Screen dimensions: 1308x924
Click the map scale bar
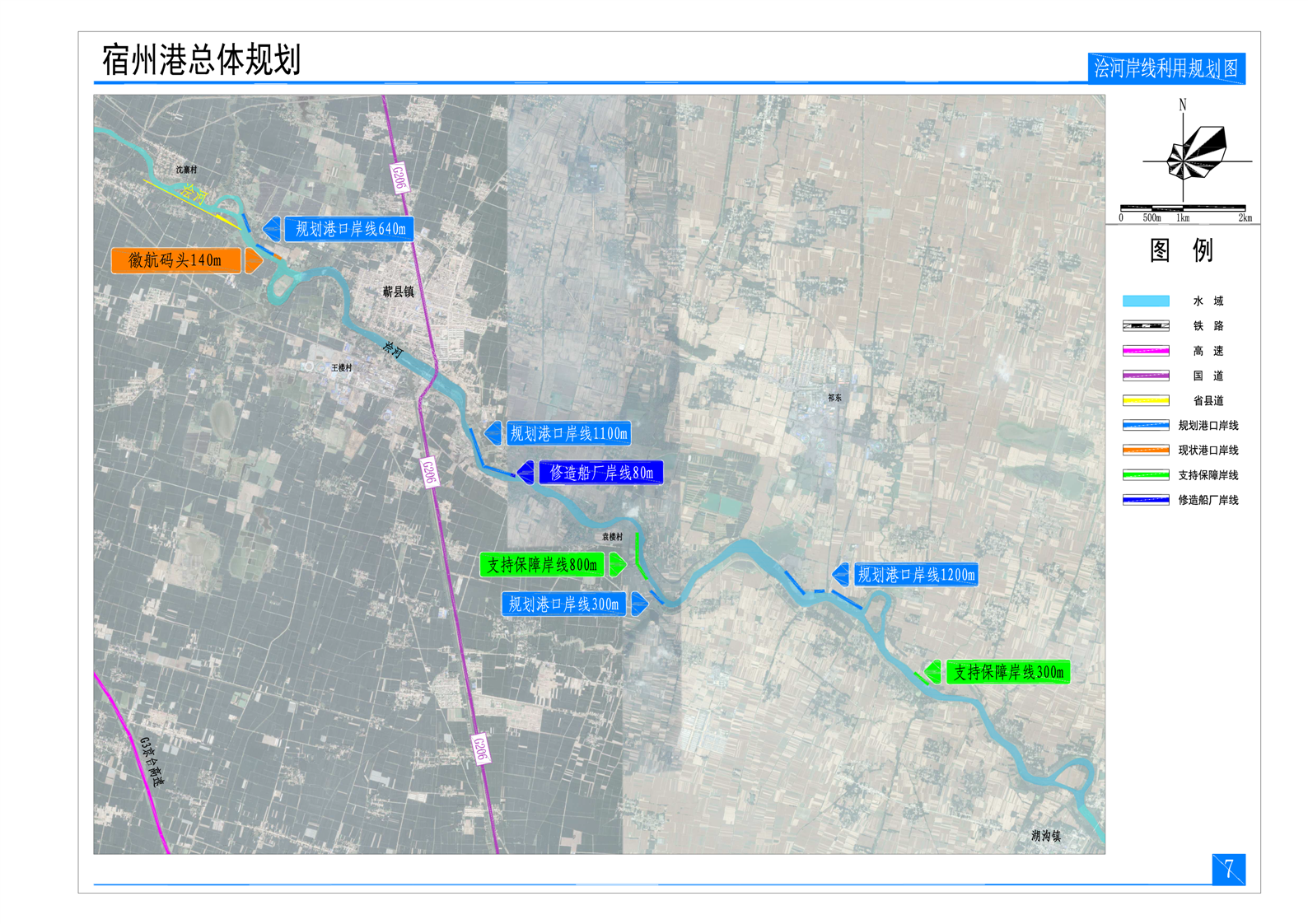1183,208
